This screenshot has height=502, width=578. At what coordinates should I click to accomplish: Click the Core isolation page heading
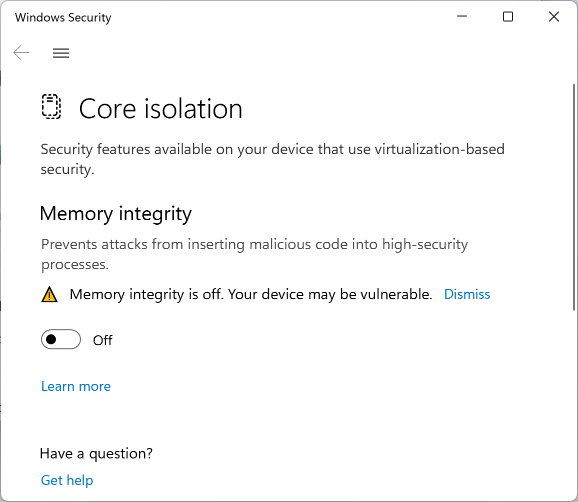tap(161, 109)
